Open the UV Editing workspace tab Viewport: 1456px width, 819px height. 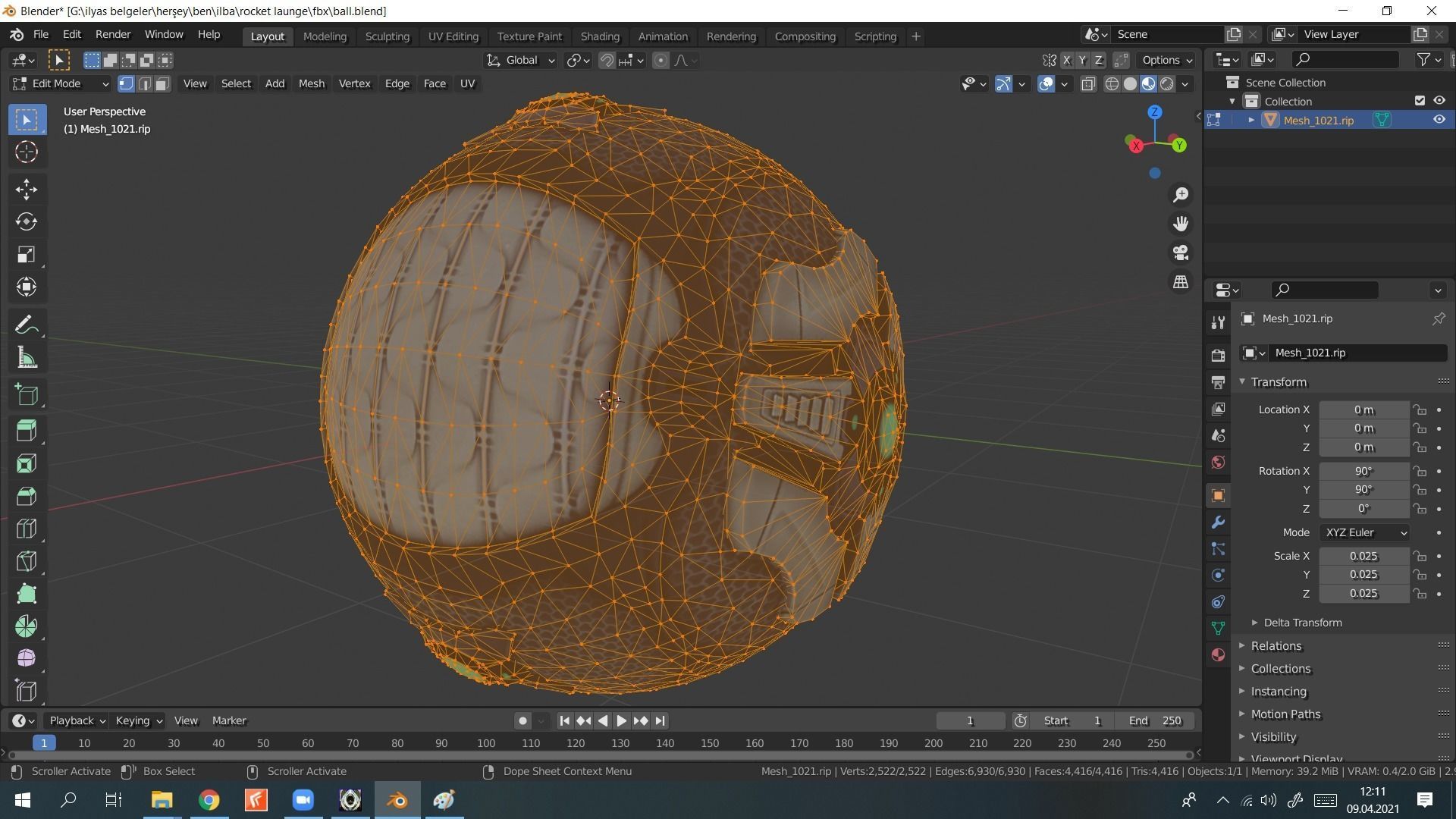453,36
